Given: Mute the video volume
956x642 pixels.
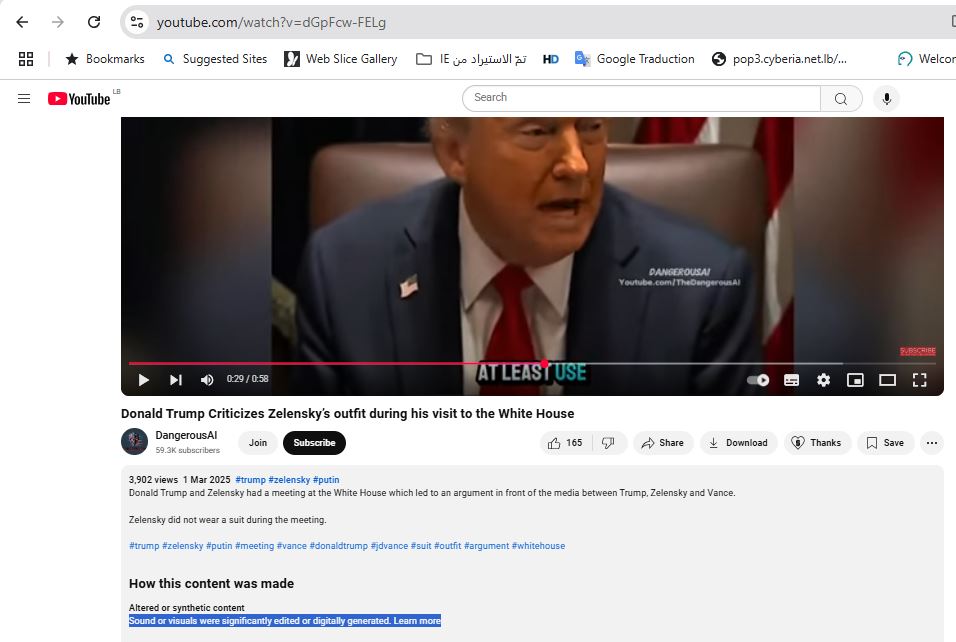Looking at the screenshot, I should coord(207,380).
